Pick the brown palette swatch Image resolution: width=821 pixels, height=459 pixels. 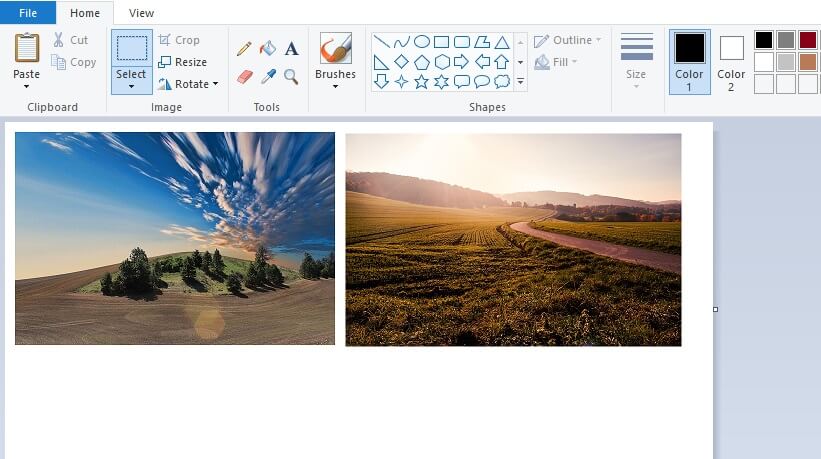[808, 62]
